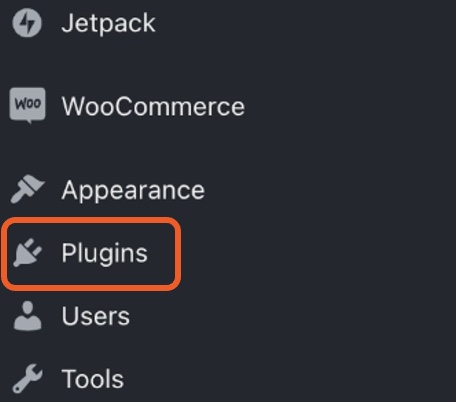Select the Users person silhouette icon
This screenshot has height=402, width=456.
28,316
